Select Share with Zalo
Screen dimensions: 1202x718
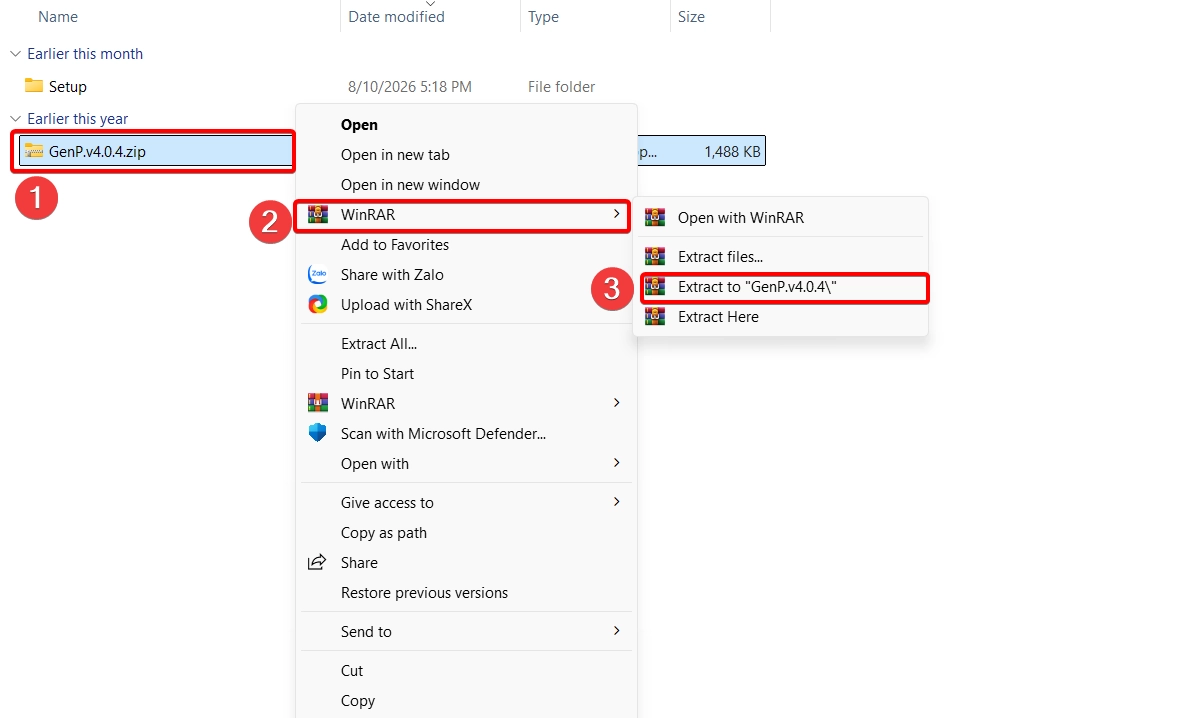click(x=392, y=275)
